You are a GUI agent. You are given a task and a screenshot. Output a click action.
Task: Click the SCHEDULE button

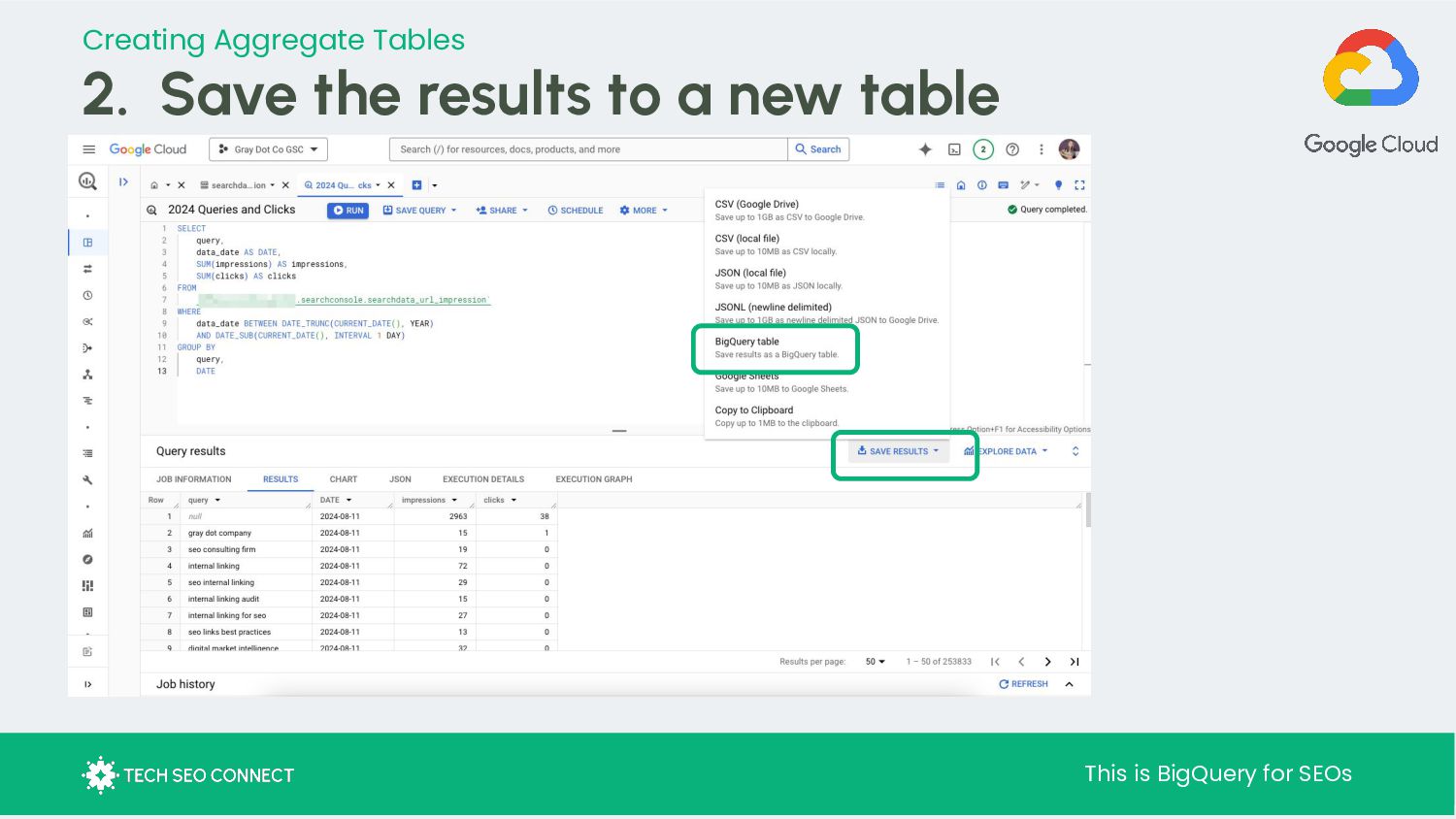(x=576, y=211)
